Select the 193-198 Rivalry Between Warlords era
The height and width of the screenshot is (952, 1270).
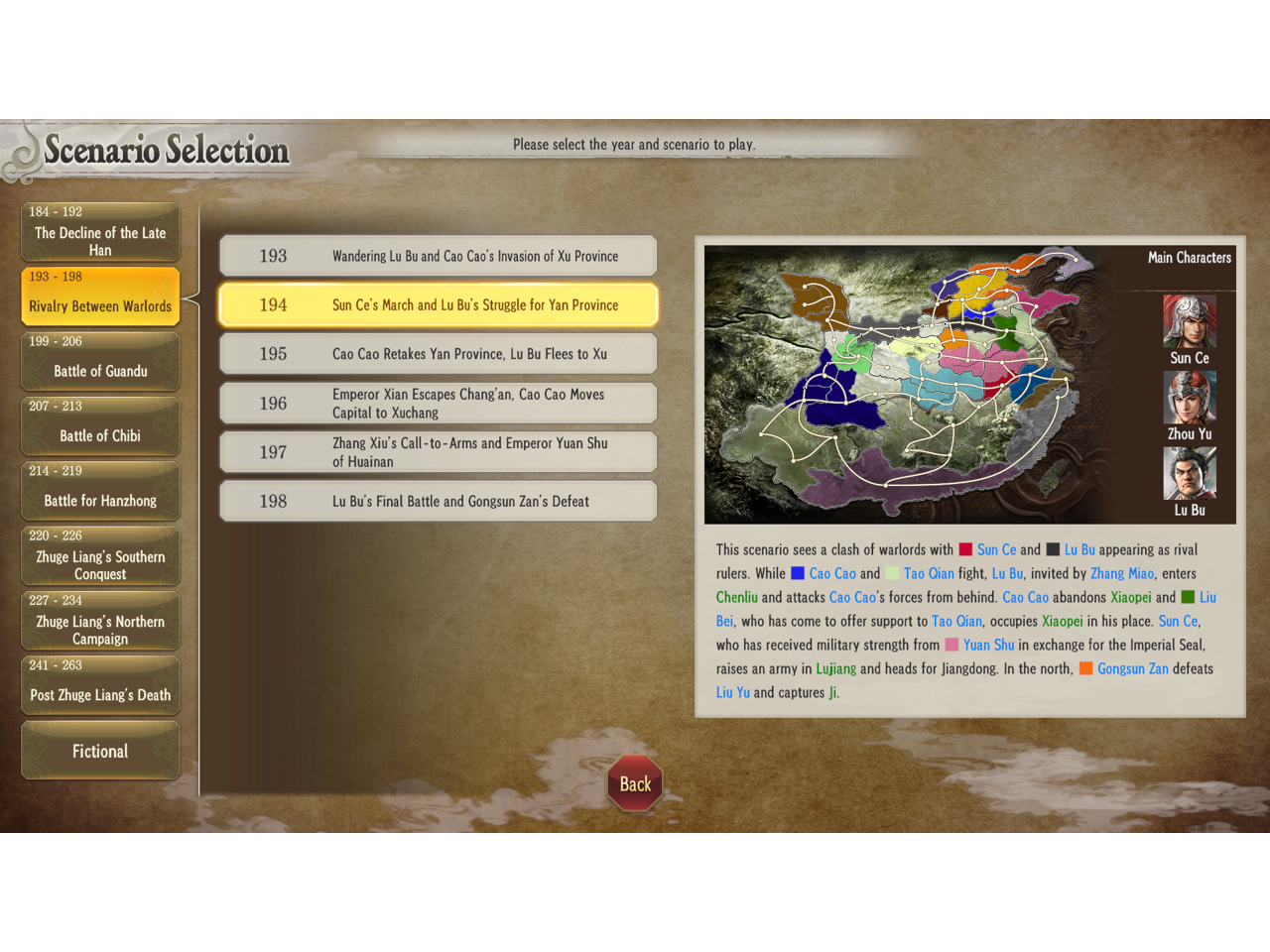(100, 297)
